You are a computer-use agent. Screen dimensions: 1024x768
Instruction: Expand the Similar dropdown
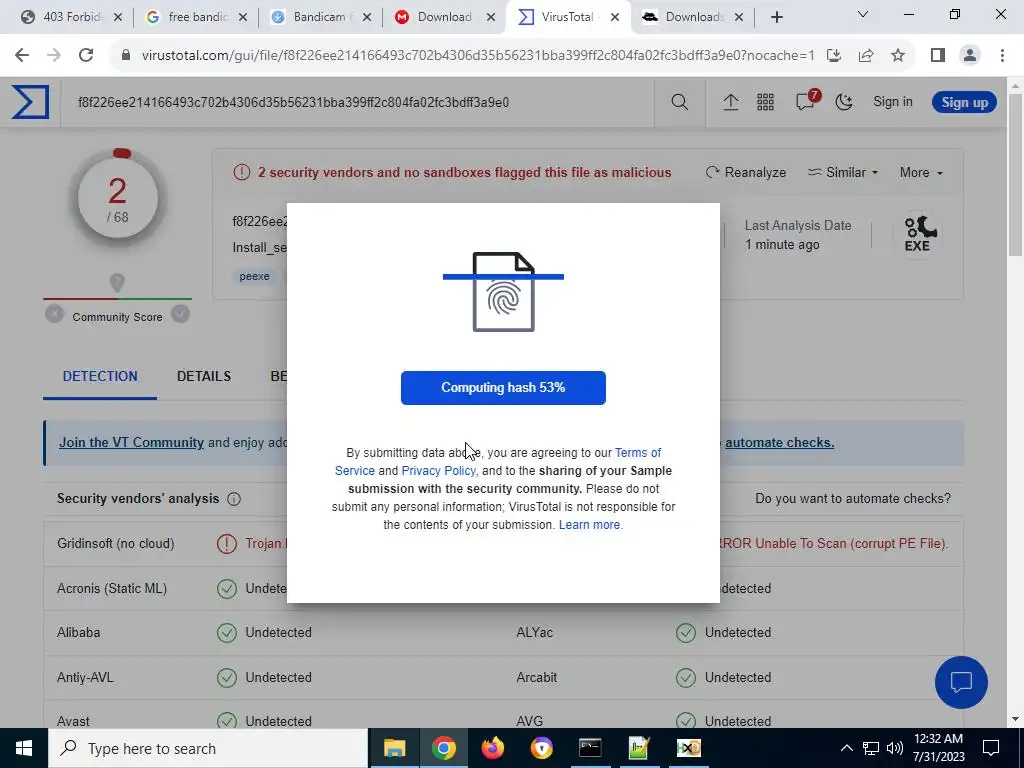click(x=842, y=172)
